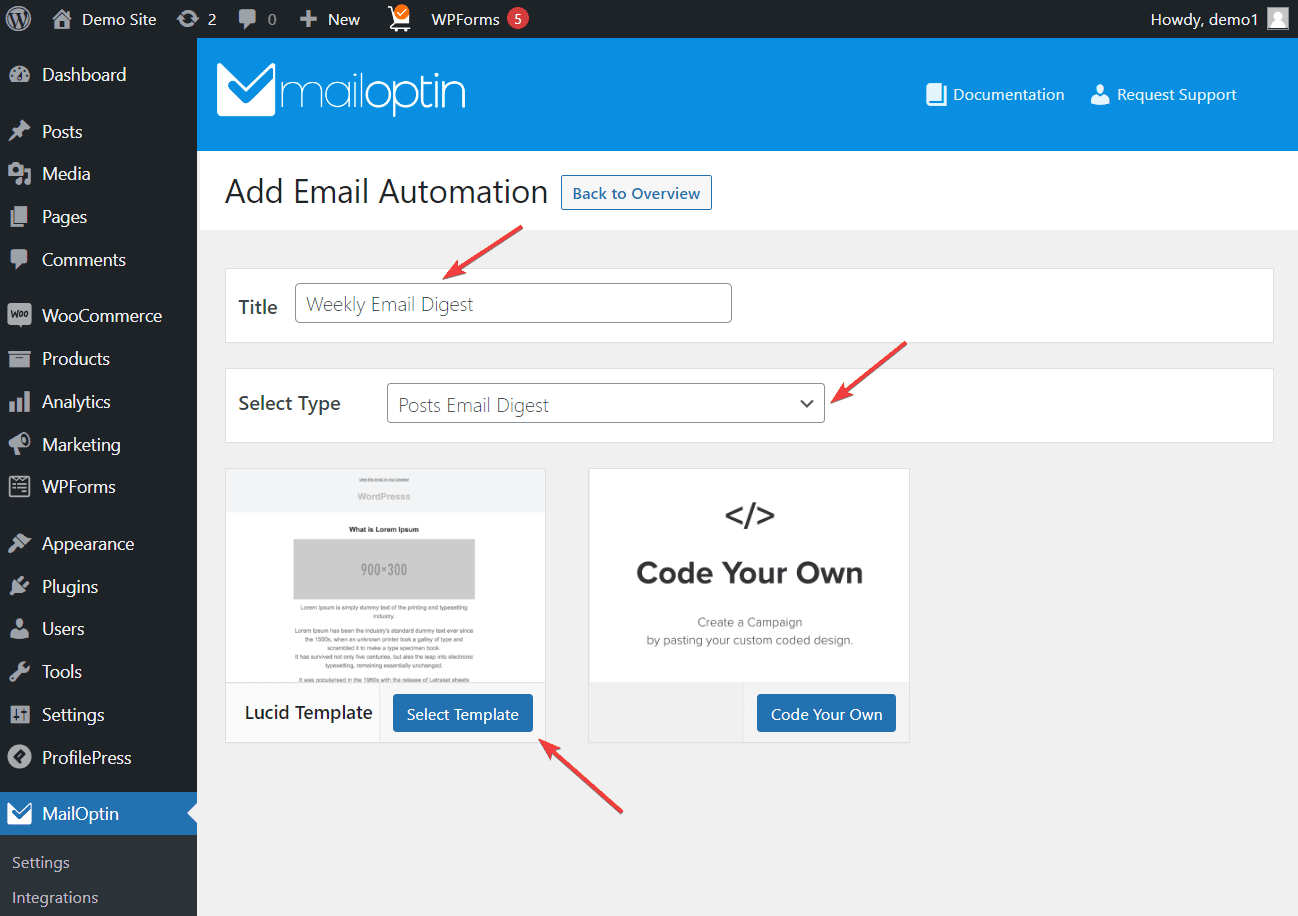Open the comments bubble in the admin bar
Viewport: 1298px width, 916px height.
coord(248,19)
